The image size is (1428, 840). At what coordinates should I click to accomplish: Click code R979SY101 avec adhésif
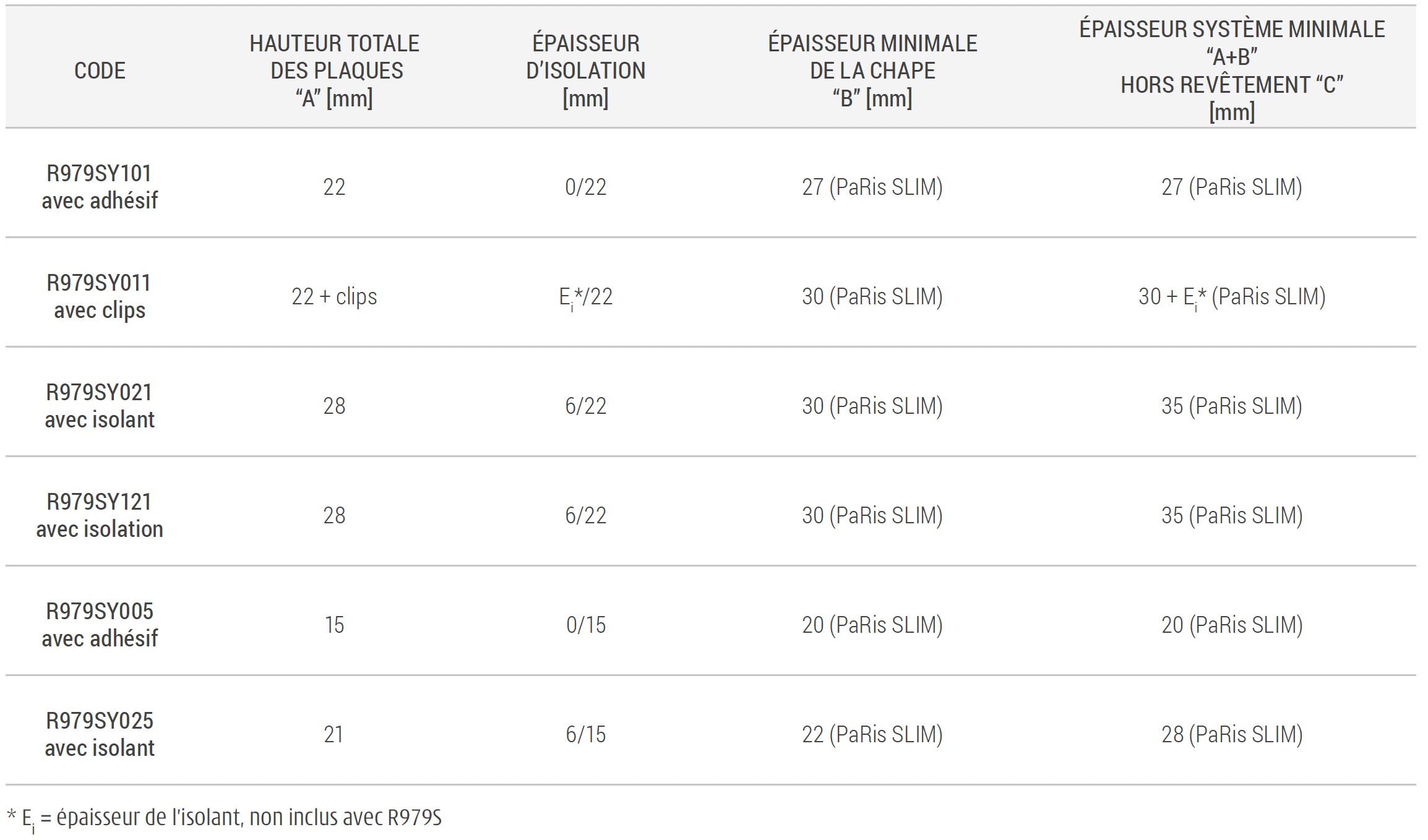coord(100,187)
